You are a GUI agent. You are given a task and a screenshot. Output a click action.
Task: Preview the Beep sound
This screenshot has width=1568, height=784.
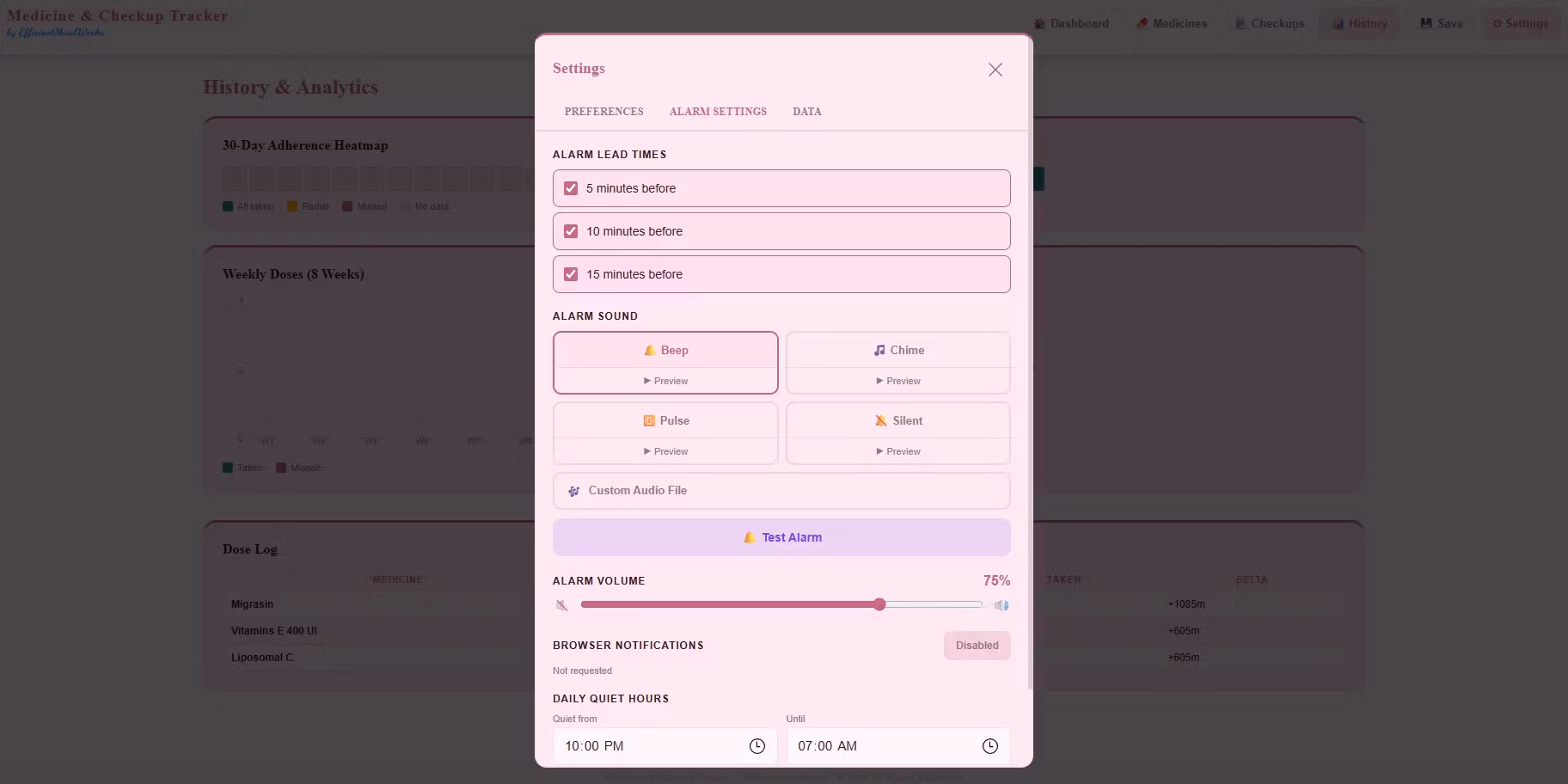pos(665,381)
